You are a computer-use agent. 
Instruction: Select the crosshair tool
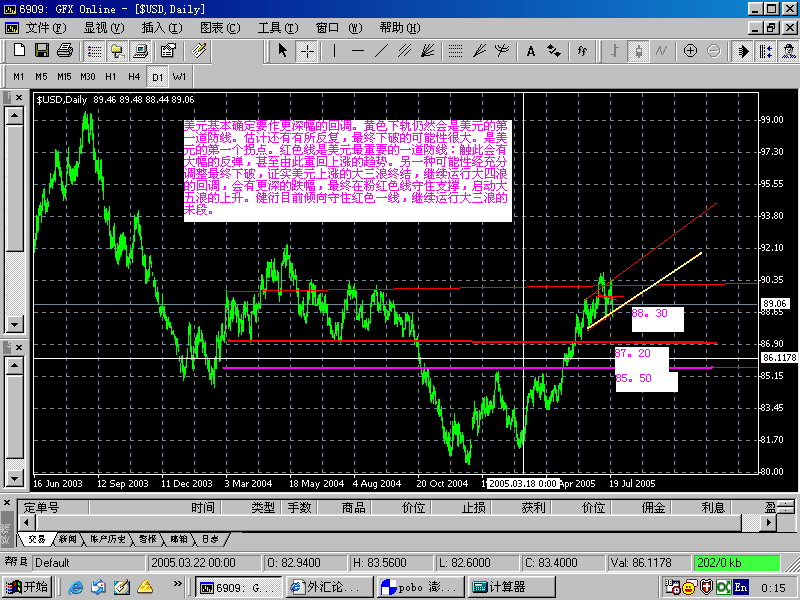point(307,51)
